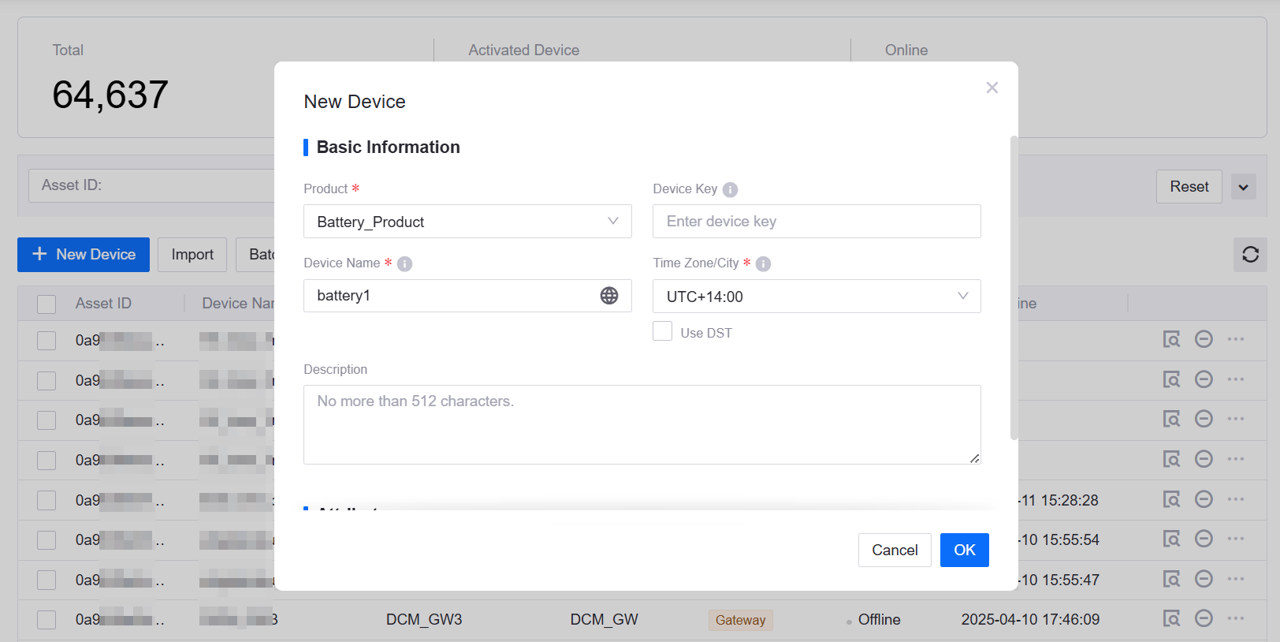The height and width of the screenshot is (642, 1280).
Task: Open more options for the third device row
Action: (x=1236, y=419)
